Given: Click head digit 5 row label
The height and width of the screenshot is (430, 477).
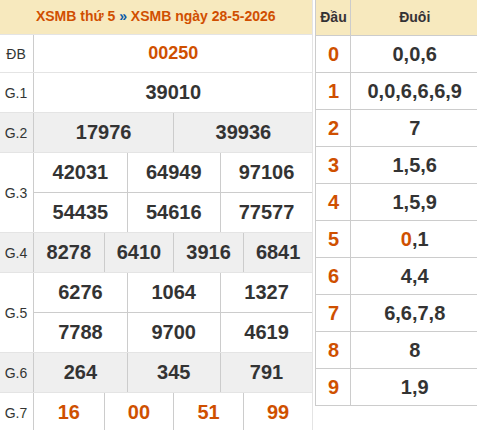Looking at the screenshot, I should click(x=333, y=239).
